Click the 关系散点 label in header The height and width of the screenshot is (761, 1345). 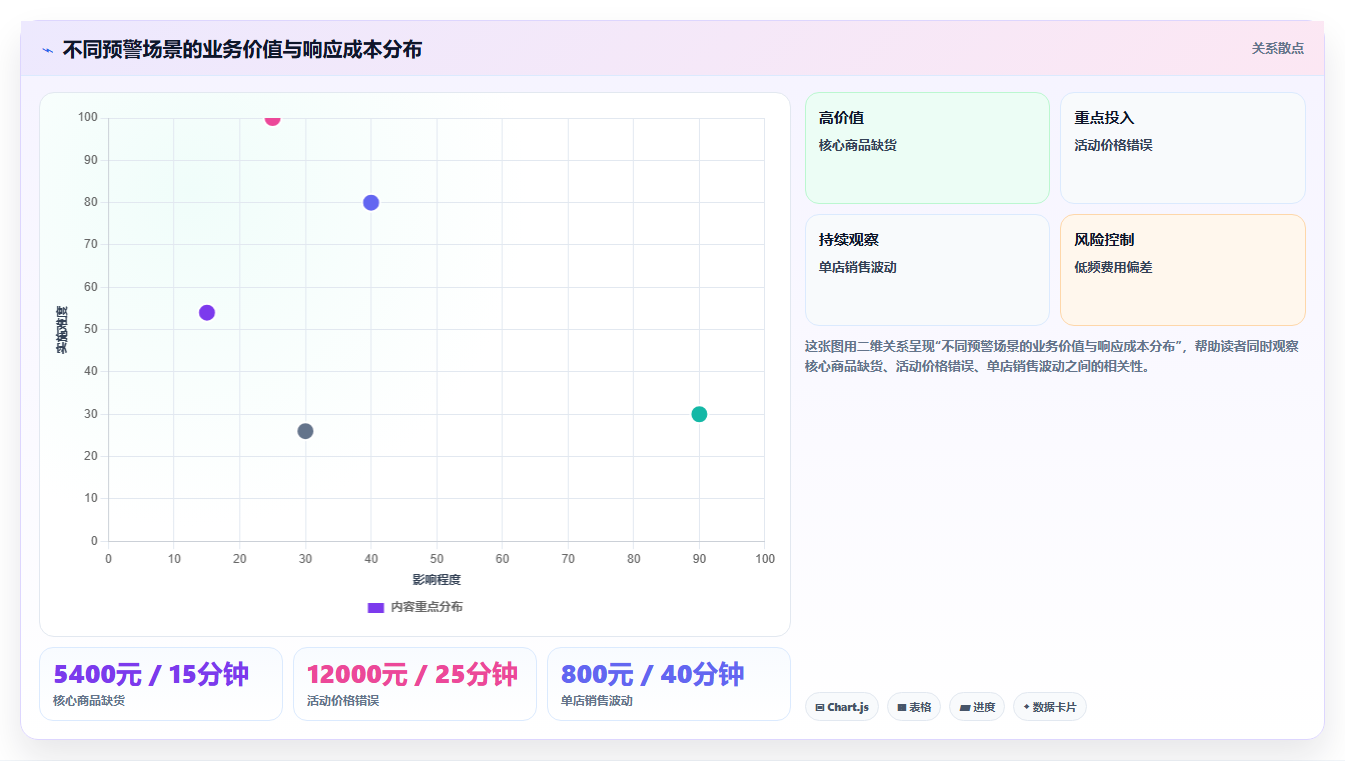click(x=1277, y=48)
